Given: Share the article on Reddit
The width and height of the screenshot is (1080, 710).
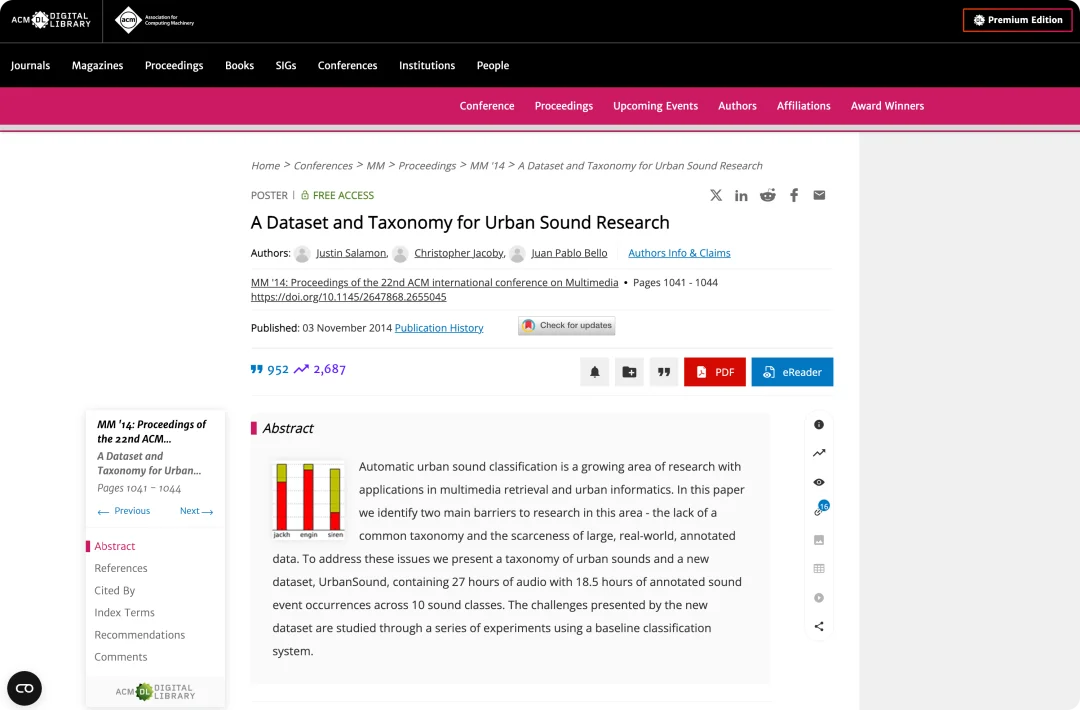Looking at the screenshot, I should coord(767,195).
